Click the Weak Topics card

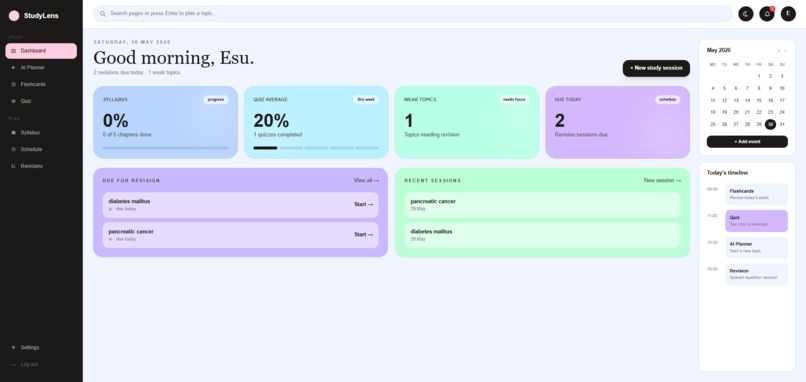point(467,122)
